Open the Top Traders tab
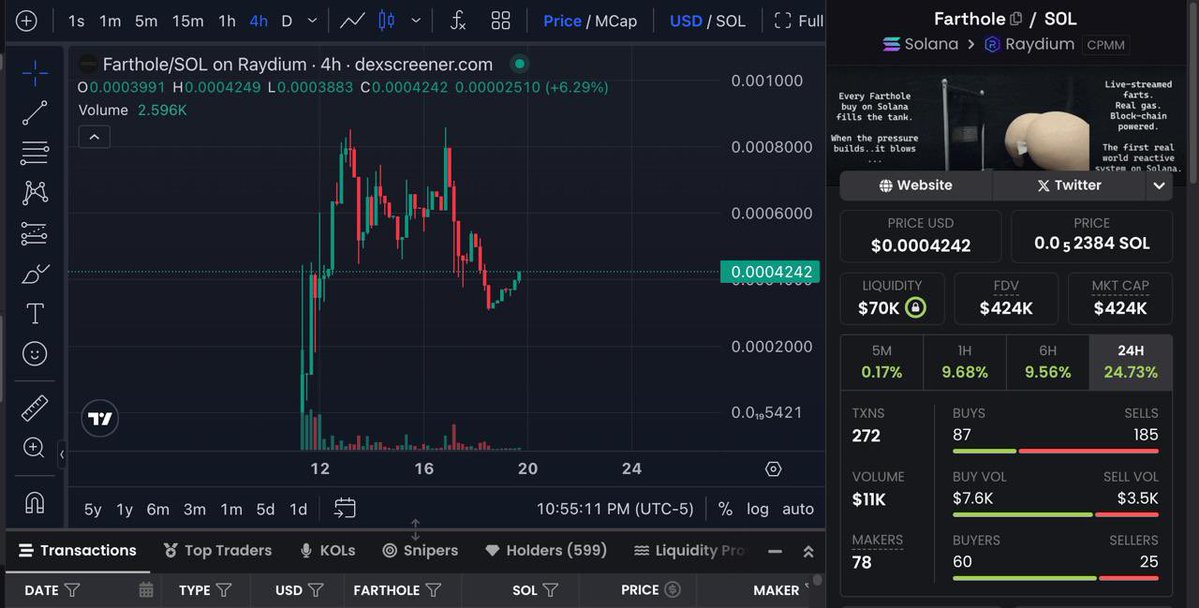 tap(217, 551)
